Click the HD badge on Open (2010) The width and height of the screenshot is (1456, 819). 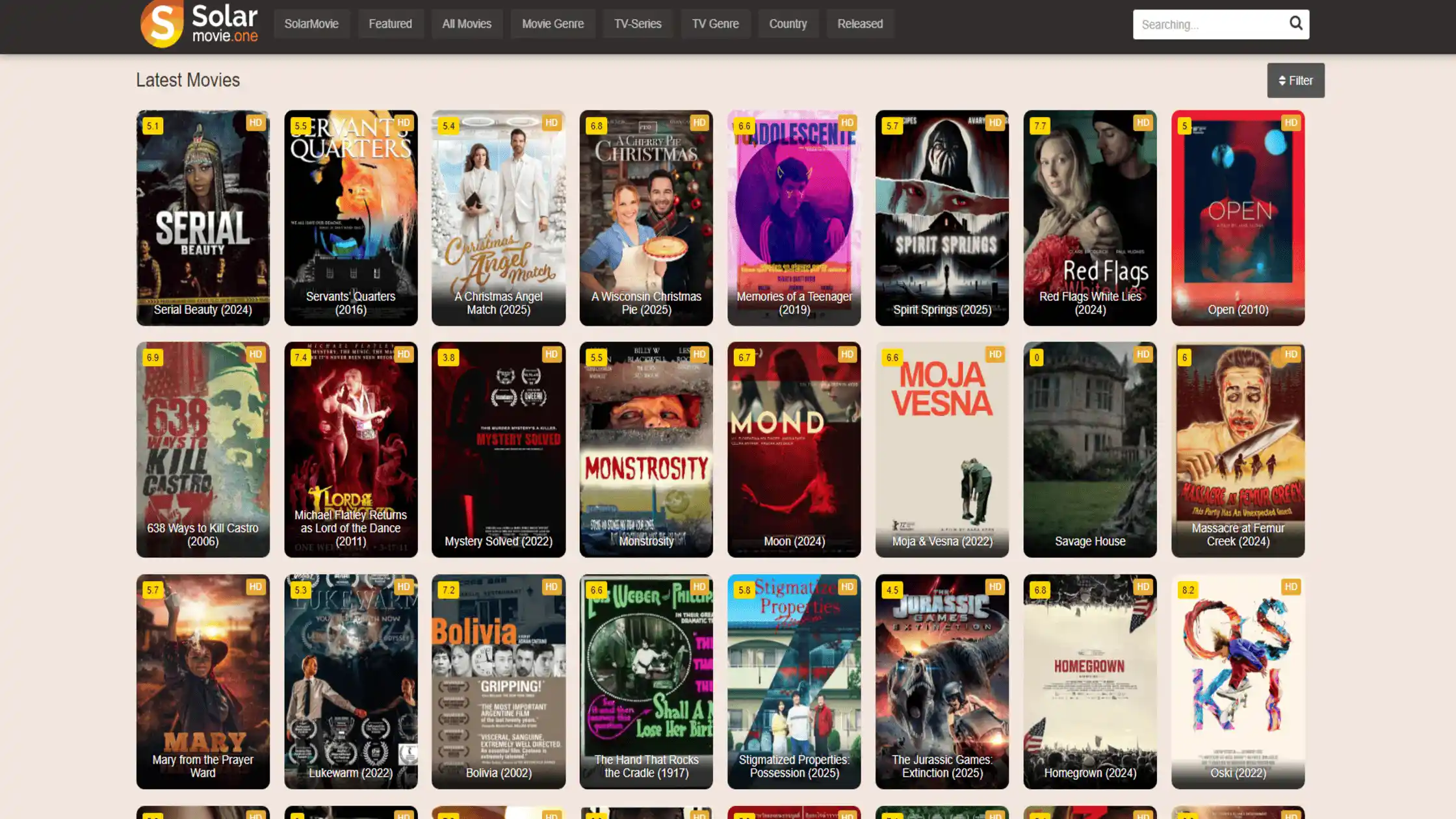[x=1290, y=122]
